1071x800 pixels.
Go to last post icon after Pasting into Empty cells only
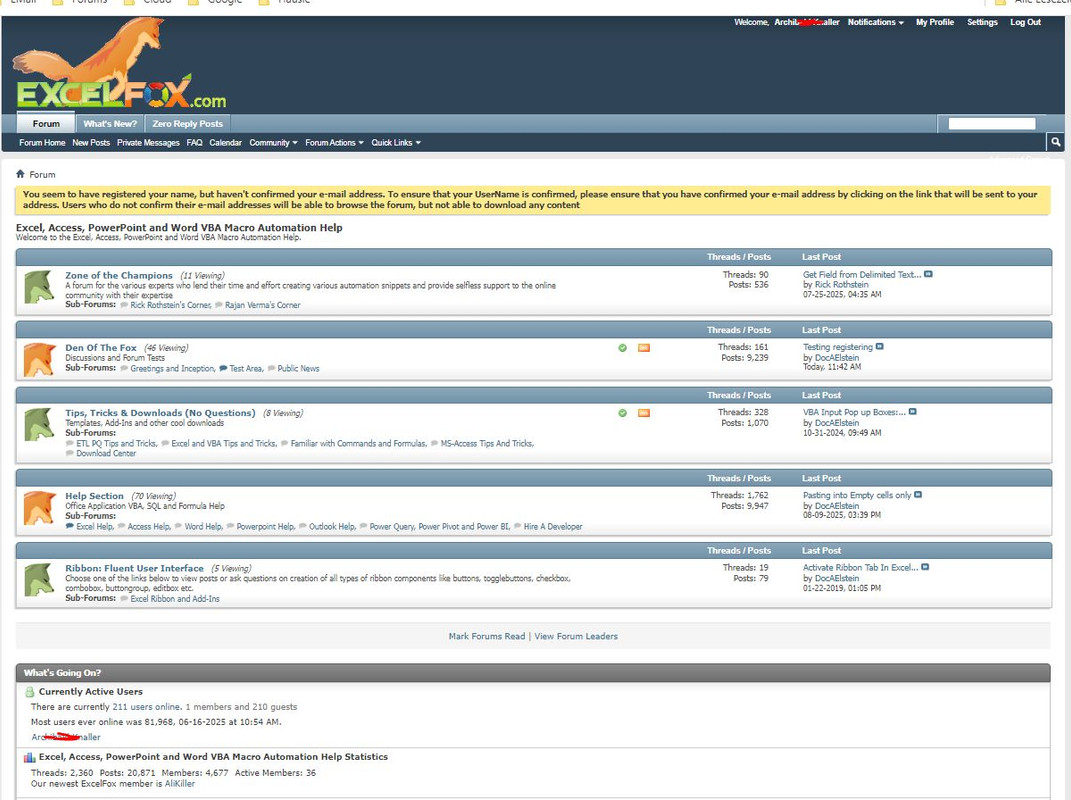(x=918, y=495)
